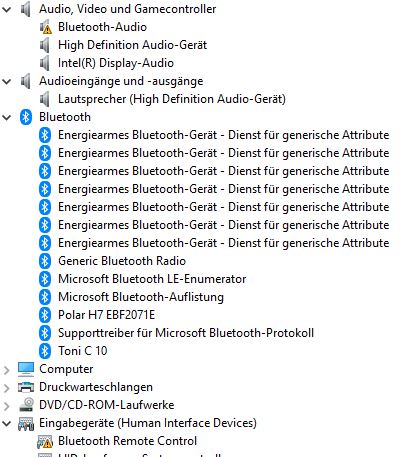Select Generic Bluetooth Radio device
Image resolution: width=419 pixels, height=457 pixels.
(122, 261)
